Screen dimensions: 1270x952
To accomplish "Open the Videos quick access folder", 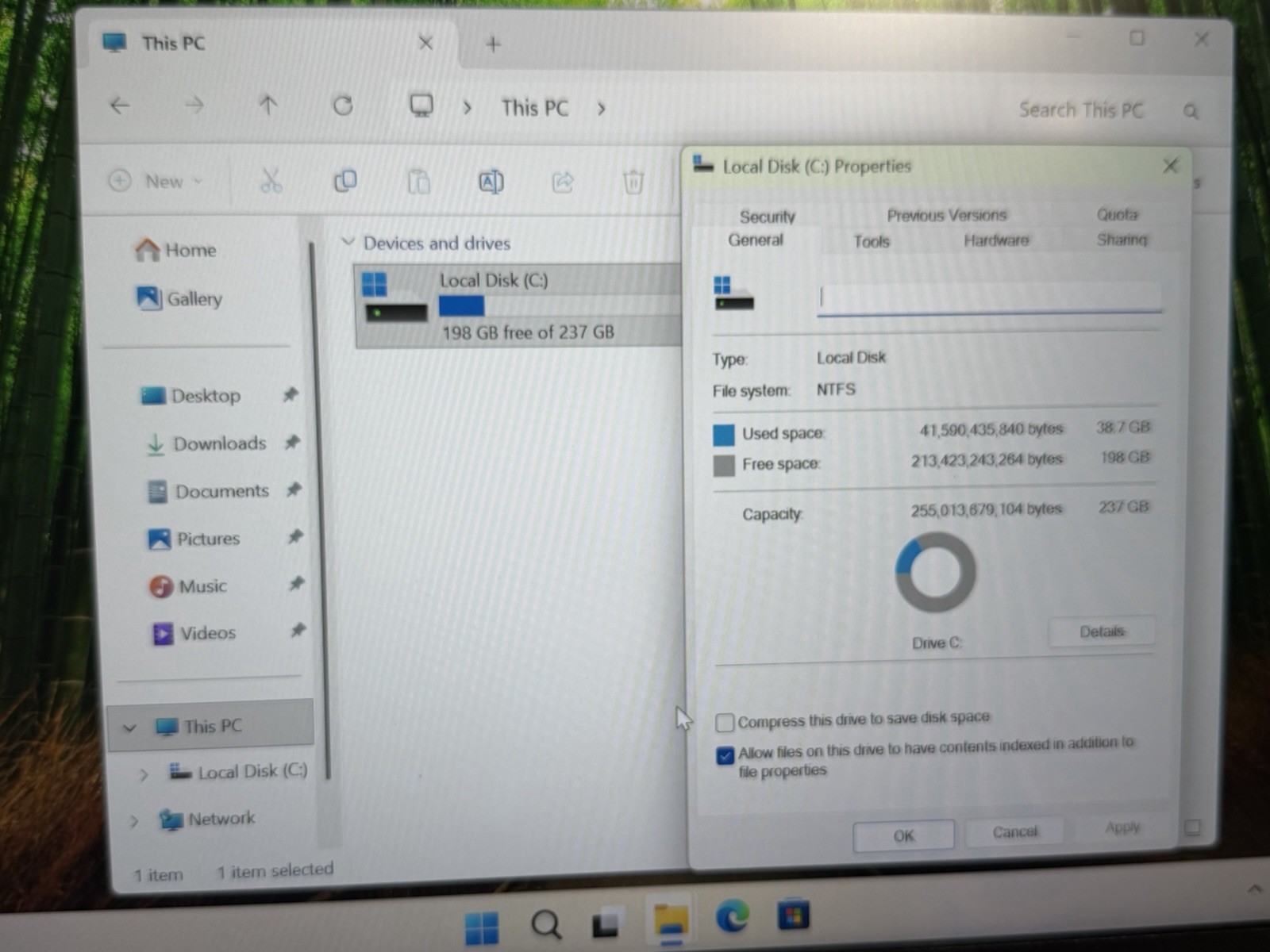I will click(x=194, y=633).
